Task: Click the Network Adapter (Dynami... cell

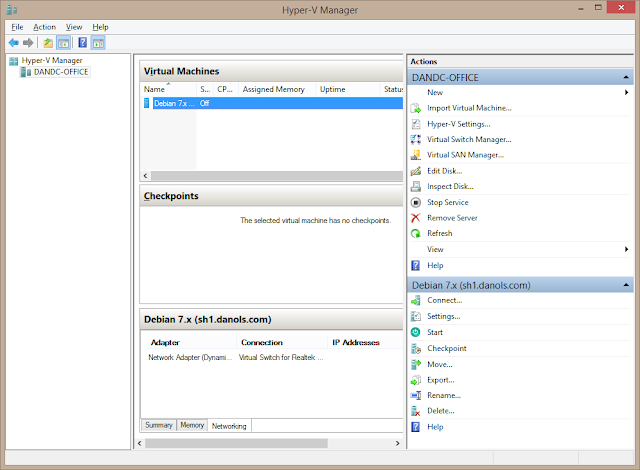Action: (x=190, y=357)
